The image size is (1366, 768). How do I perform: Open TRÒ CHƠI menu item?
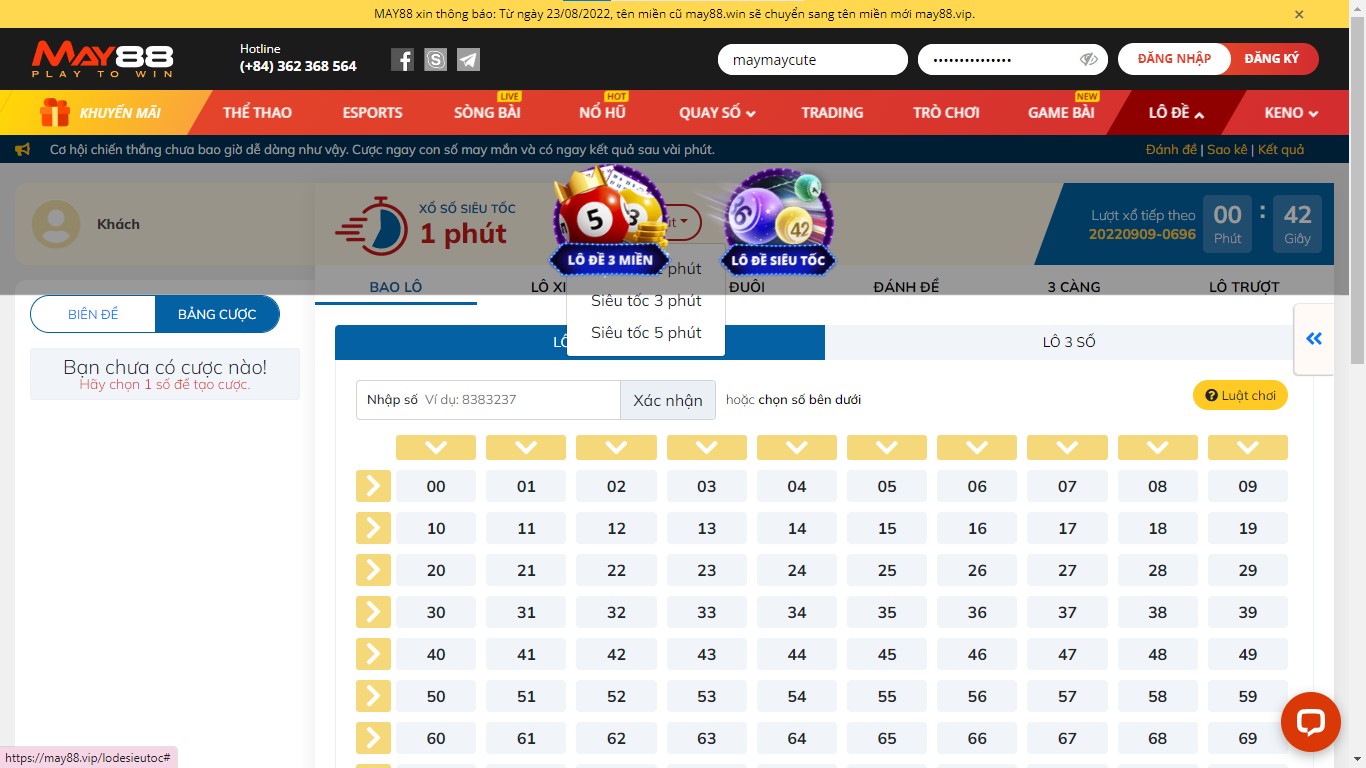point(946,113)
